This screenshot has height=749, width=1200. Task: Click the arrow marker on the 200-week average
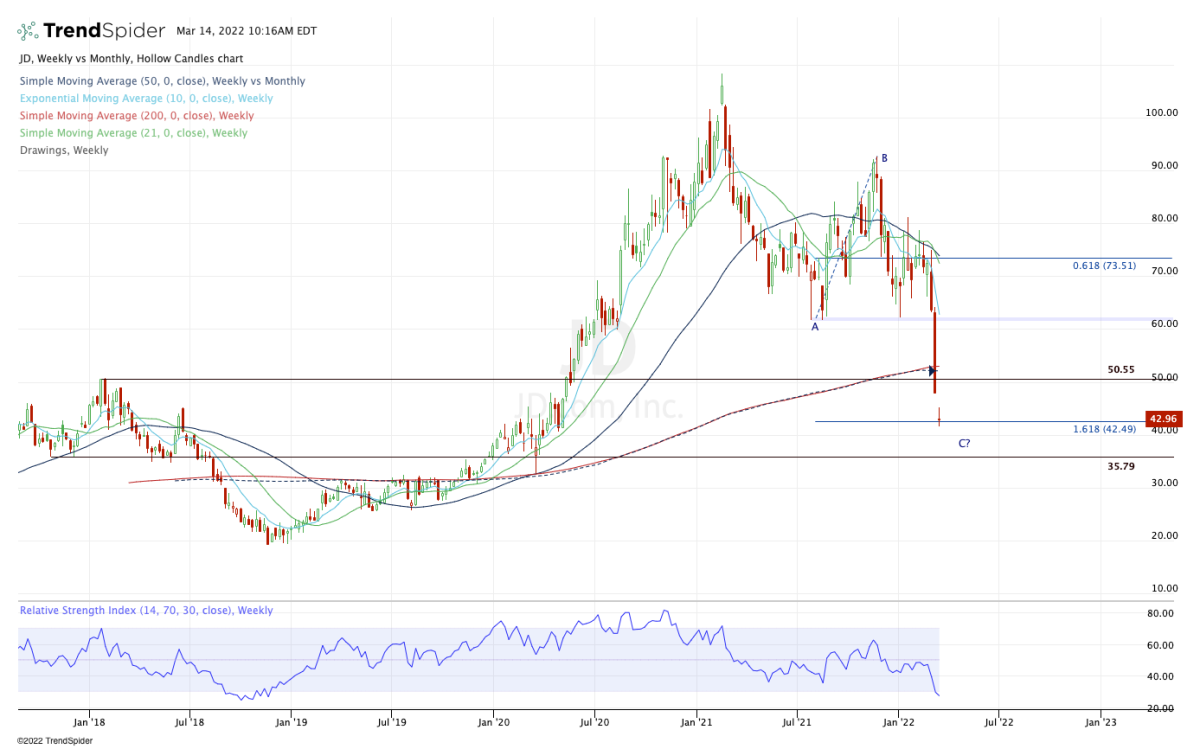(x=932, y=370)
